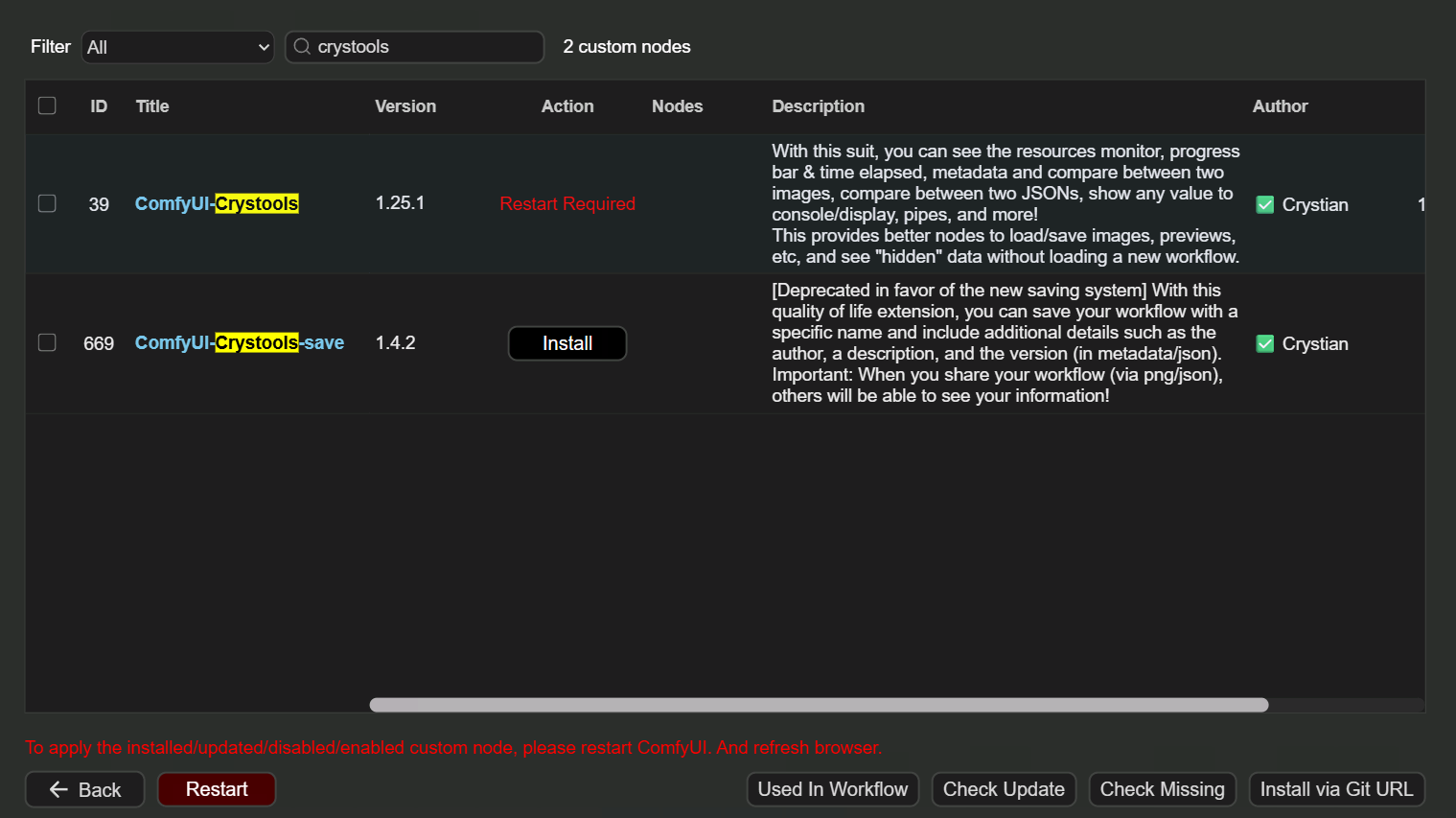Open Install via Git URL
Image resolution: width=1456 pixels, height=818 pixels.
(x=1336, y=789)
